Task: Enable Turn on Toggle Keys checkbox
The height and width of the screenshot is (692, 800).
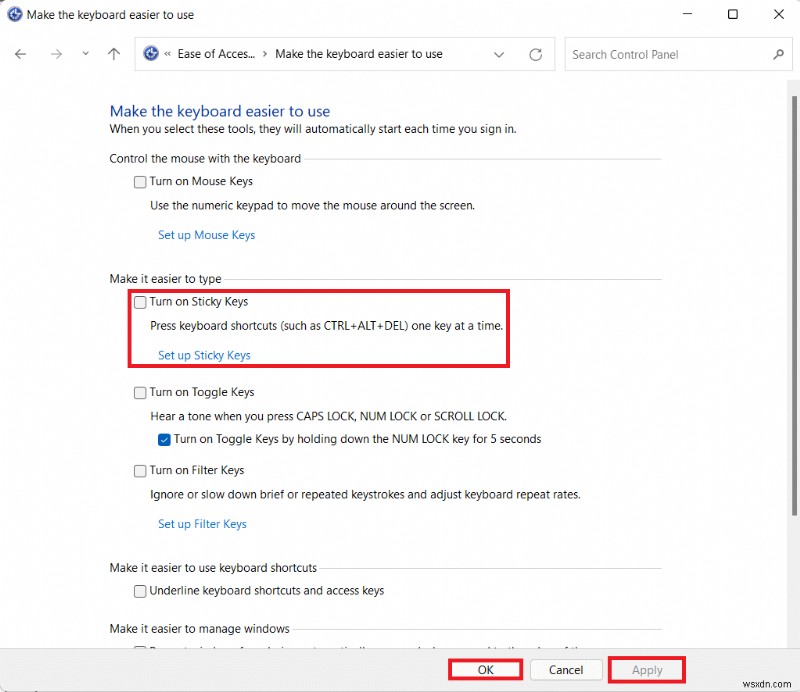Action: [140, 392]
